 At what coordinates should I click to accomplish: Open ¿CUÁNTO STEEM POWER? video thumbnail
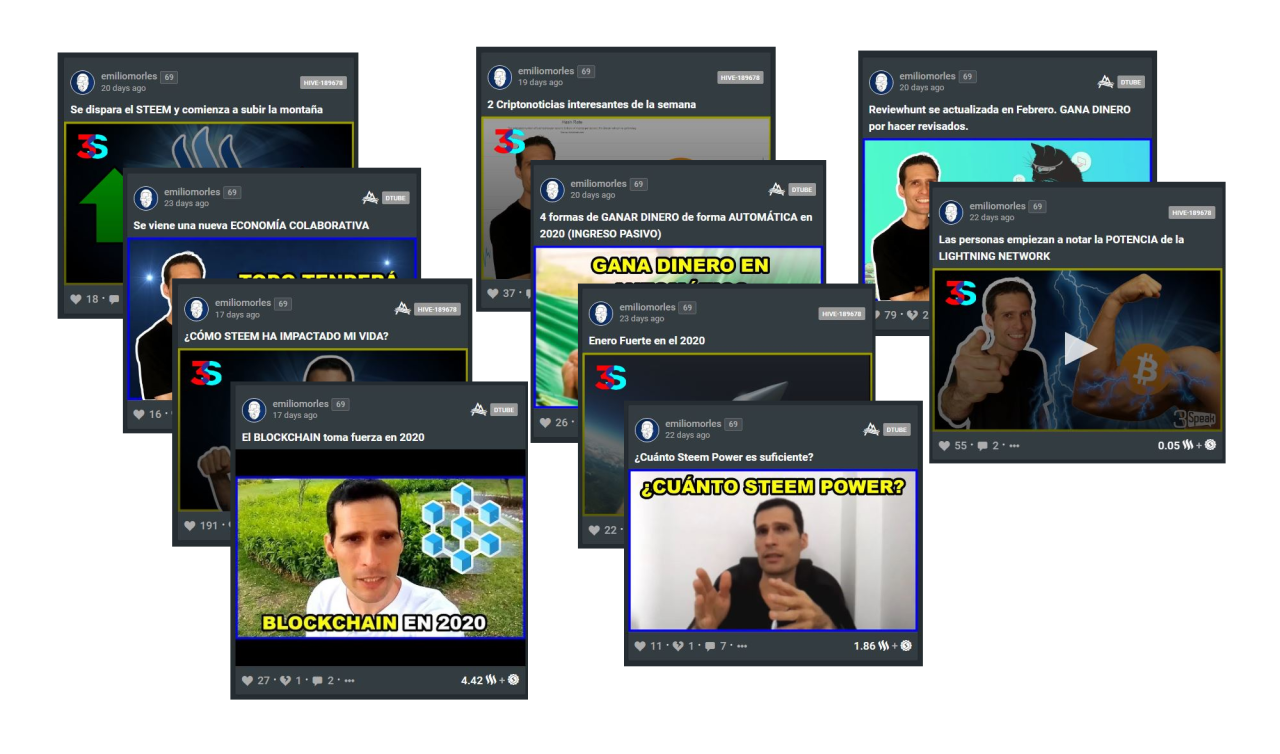coord(772,550)
